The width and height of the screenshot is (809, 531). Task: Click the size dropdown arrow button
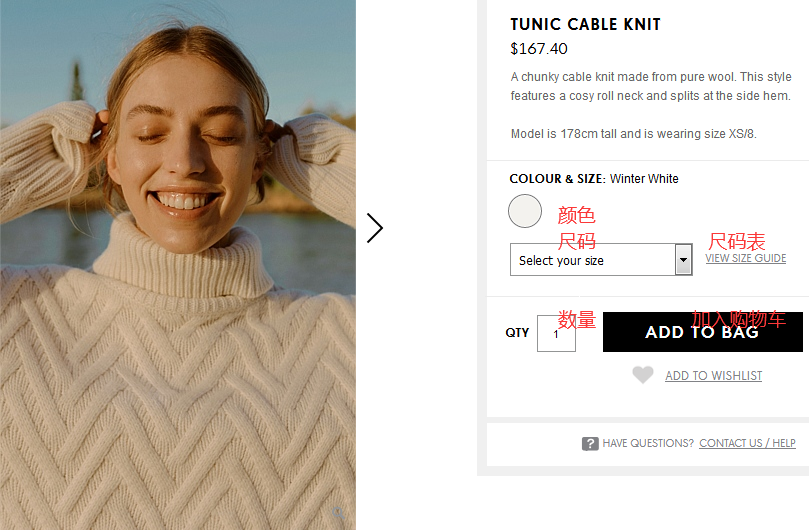pyautogui.click(x=684, y=260)
